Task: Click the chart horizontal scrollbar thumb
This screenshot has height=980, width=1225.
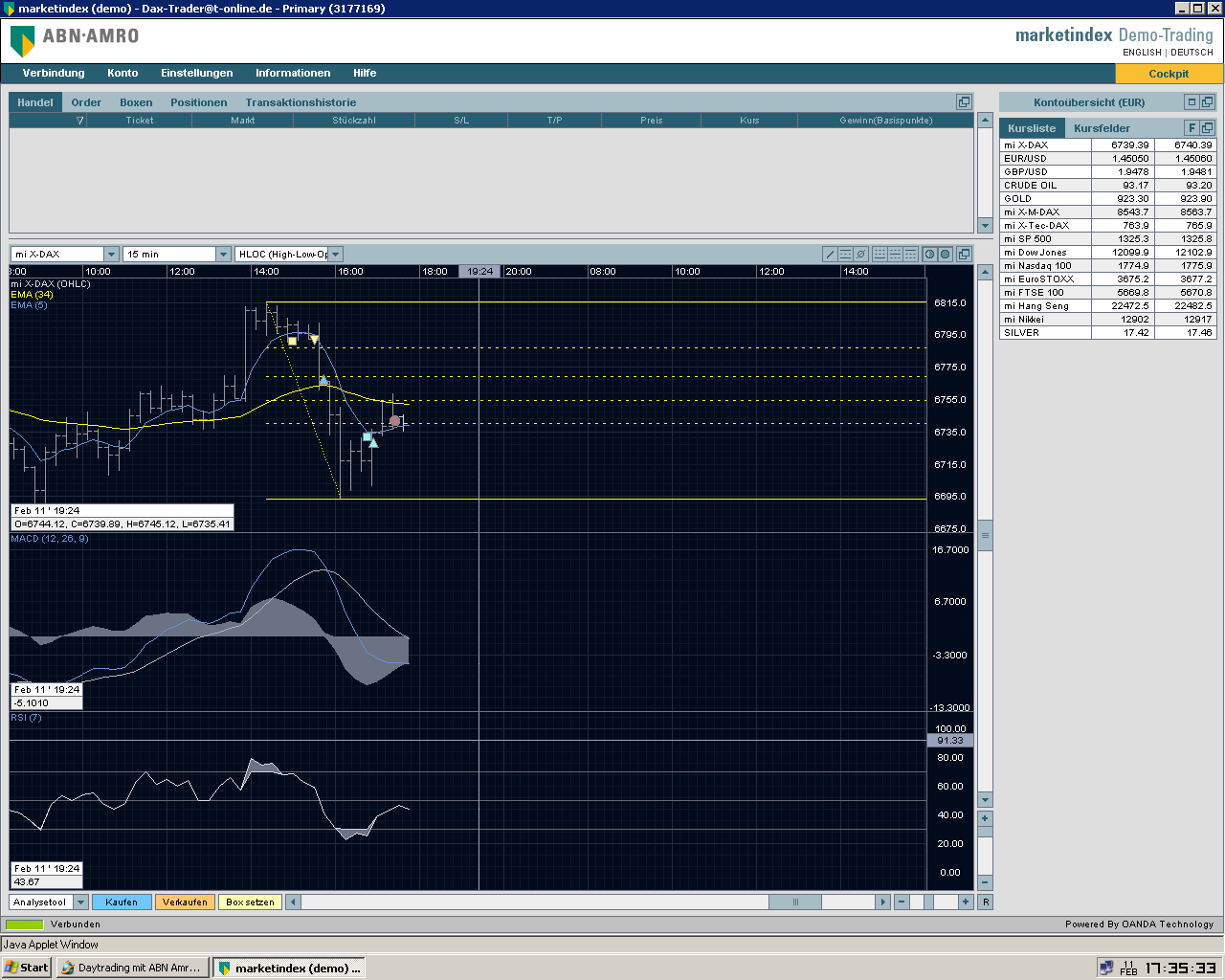Action: [794, 902]
